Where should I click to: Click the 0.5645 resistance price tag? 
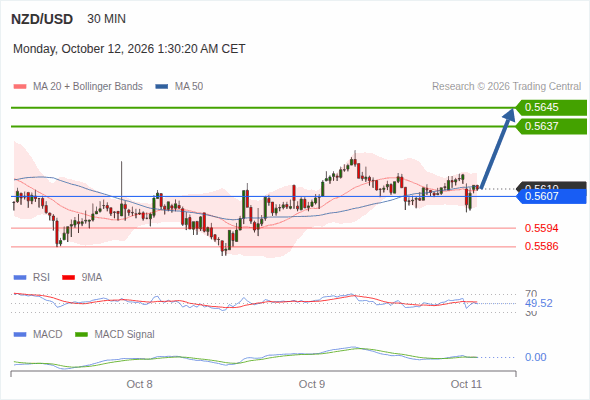[x=551, y=108]
